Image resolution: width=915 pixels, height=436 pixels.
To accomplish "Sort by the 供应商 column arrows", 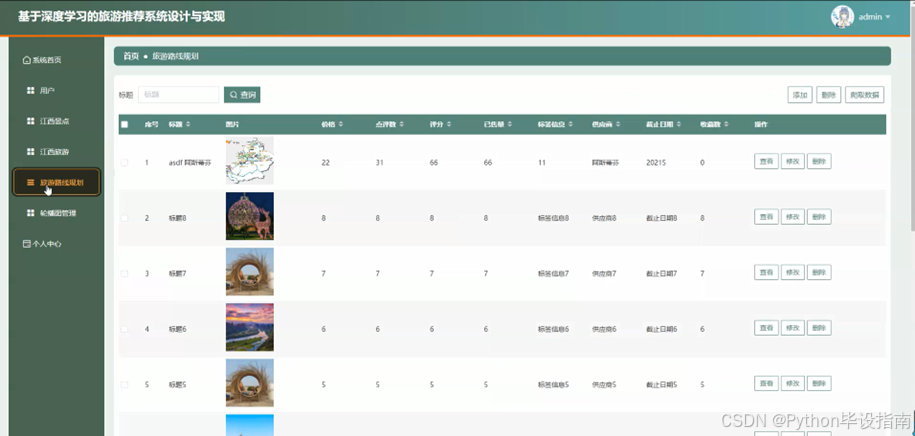I will click(617, 124).
